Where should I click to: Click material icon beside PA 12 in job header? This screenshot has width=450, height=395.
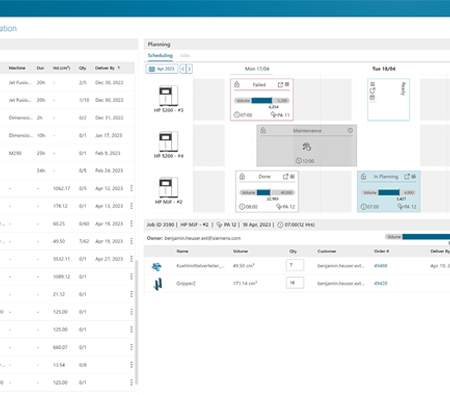(219, 225)
